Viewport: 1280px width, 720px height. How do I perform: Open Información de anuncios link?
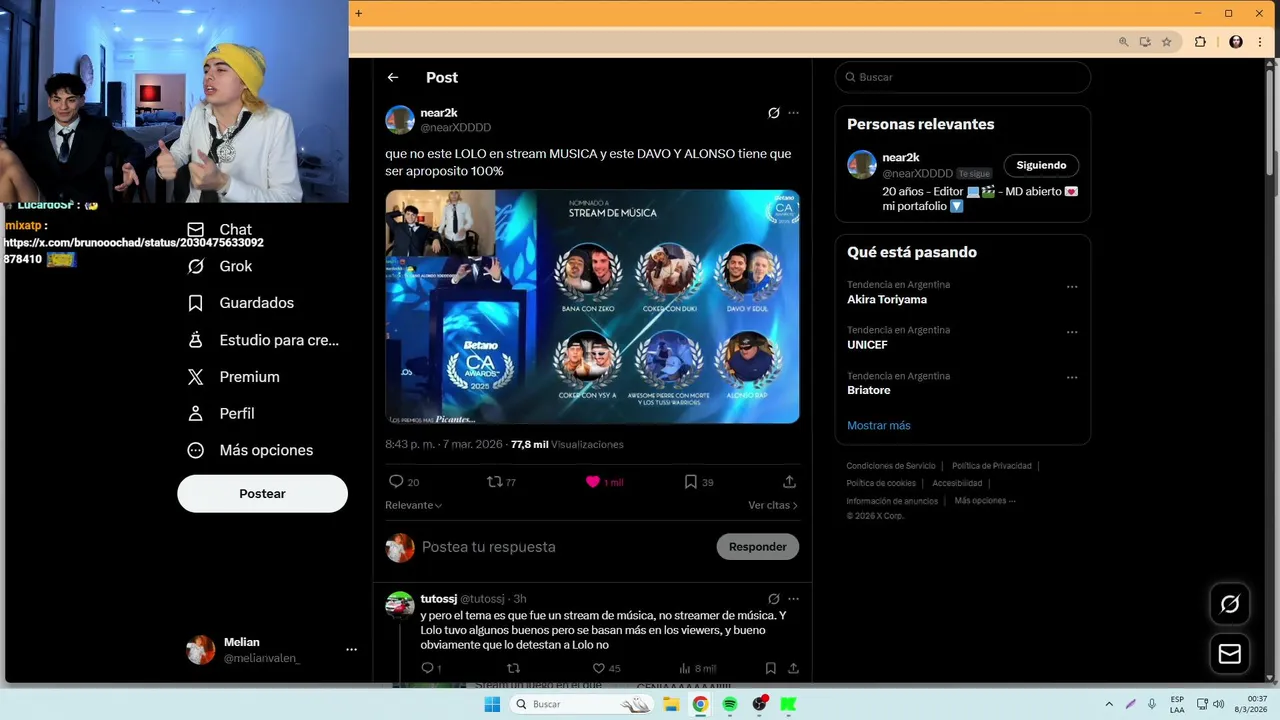pos(892,501)
